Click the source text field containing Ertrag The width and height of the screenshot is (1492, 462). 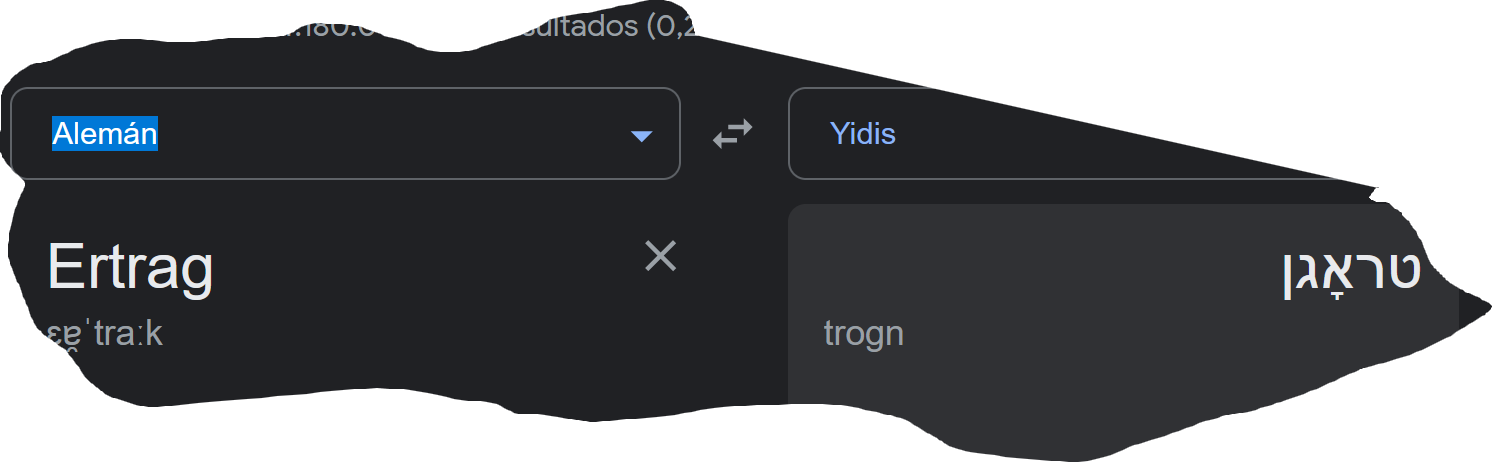[x=130, y=268]
